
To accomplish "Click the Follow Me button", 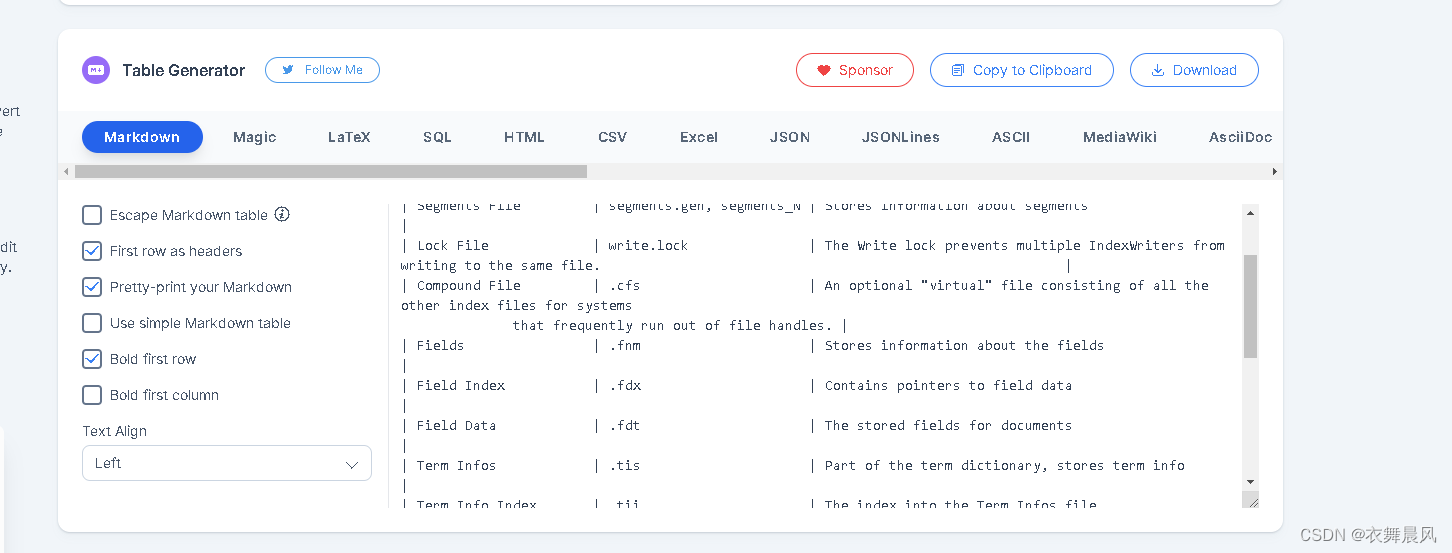I will click(x=322, y=70).
